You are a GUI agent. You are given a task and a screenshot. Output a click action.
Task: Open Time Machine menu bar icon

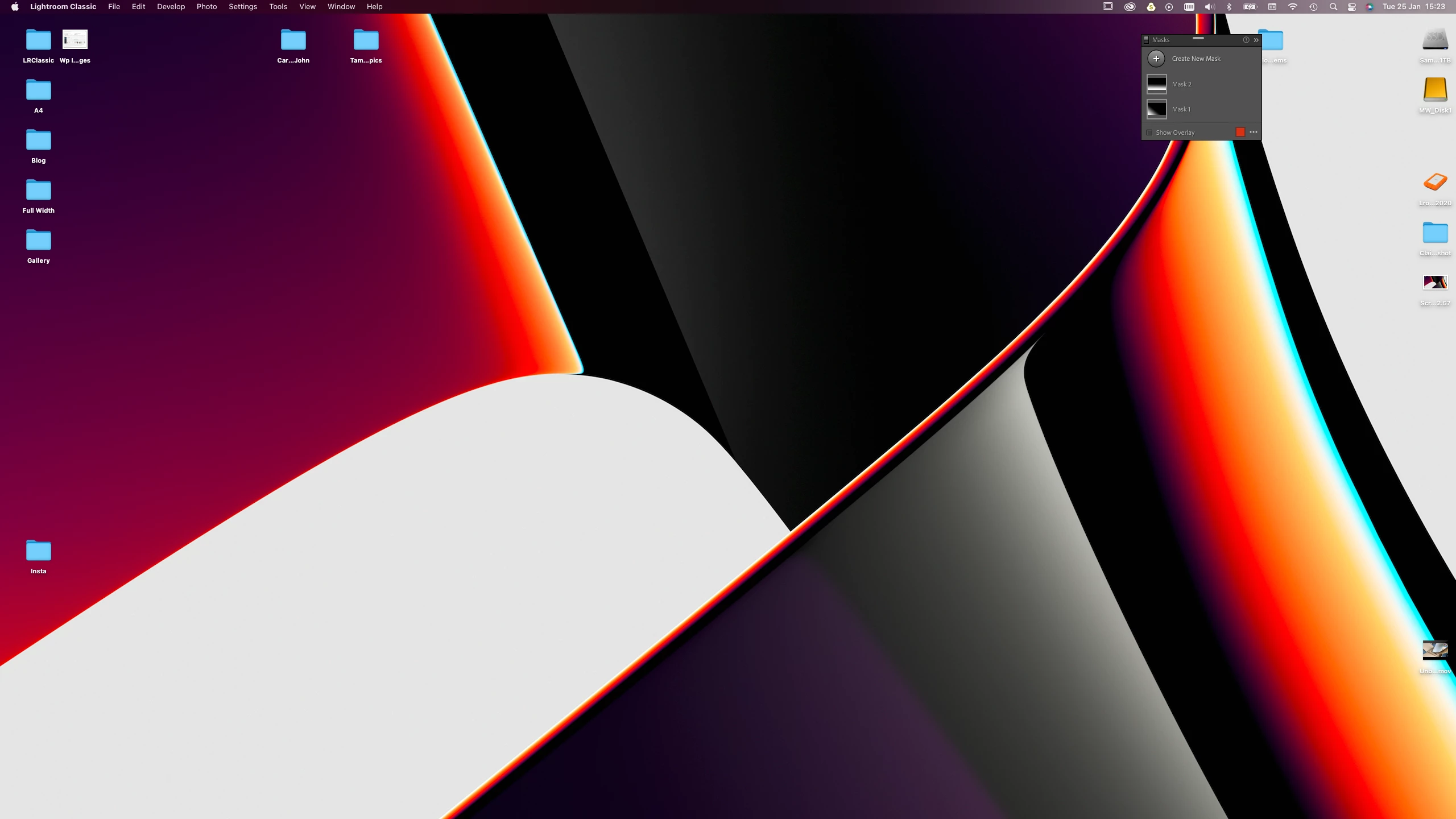(1313, 7)
